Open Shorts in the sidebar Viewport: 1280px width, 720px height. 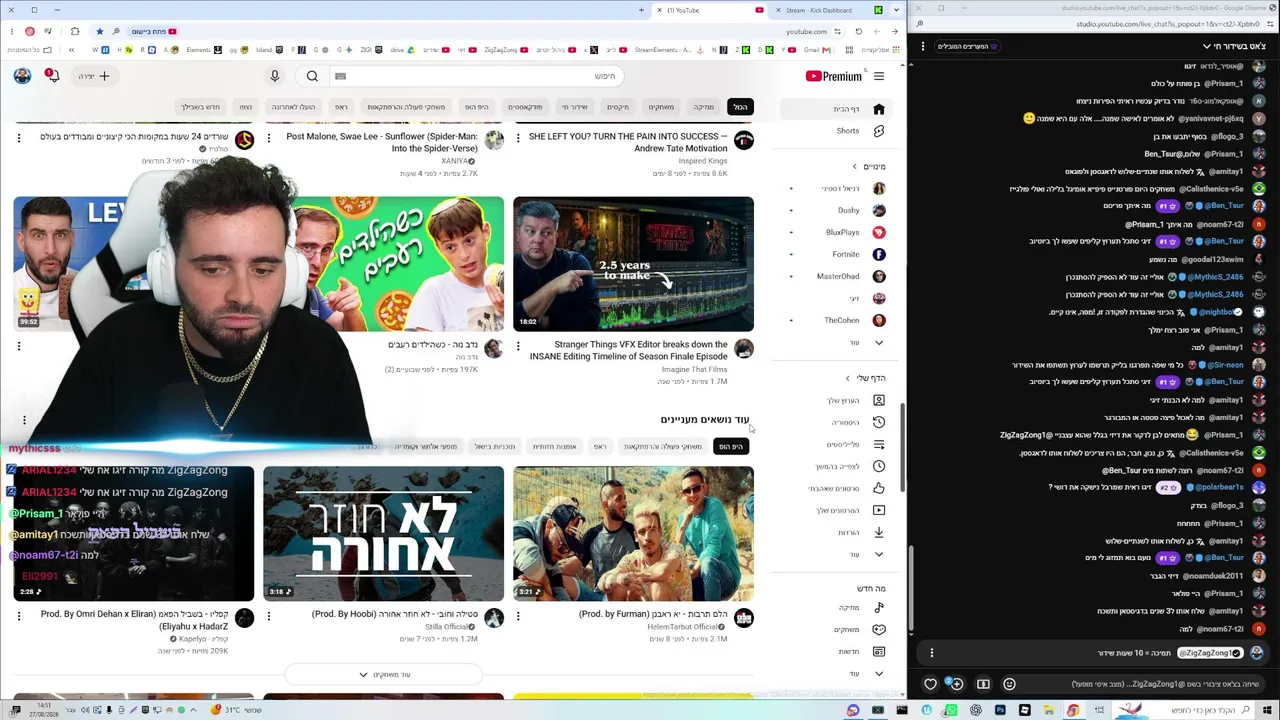pos(835,131)
